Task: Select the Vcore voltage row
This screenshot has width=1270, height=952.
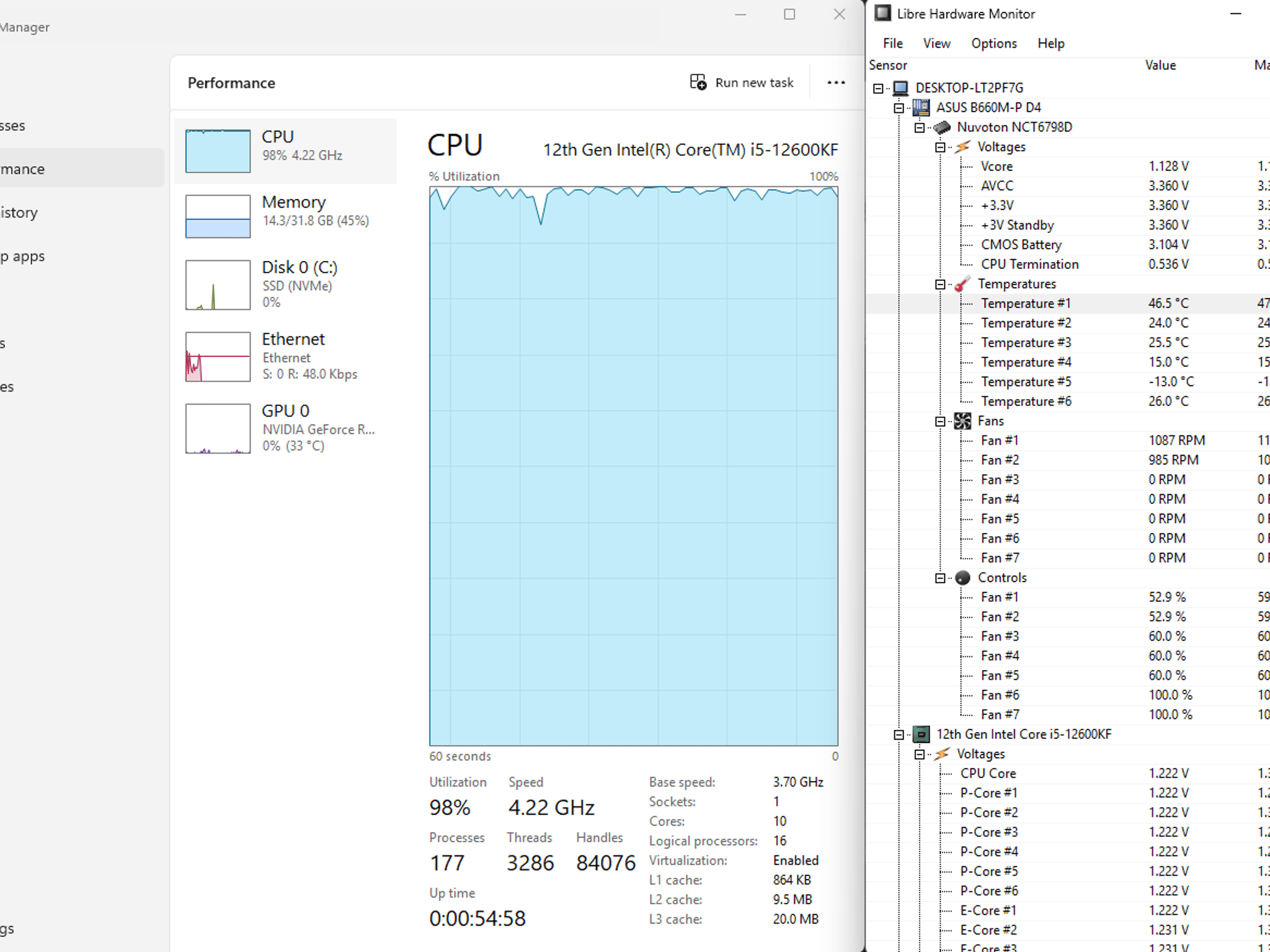Action: coord(1068,166)
